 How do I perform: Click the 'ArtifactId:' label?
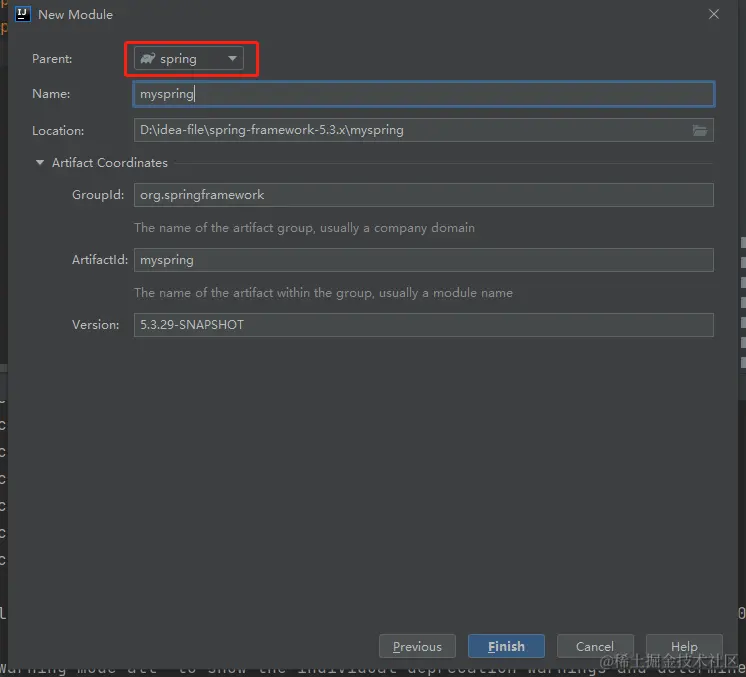(100, 260)
